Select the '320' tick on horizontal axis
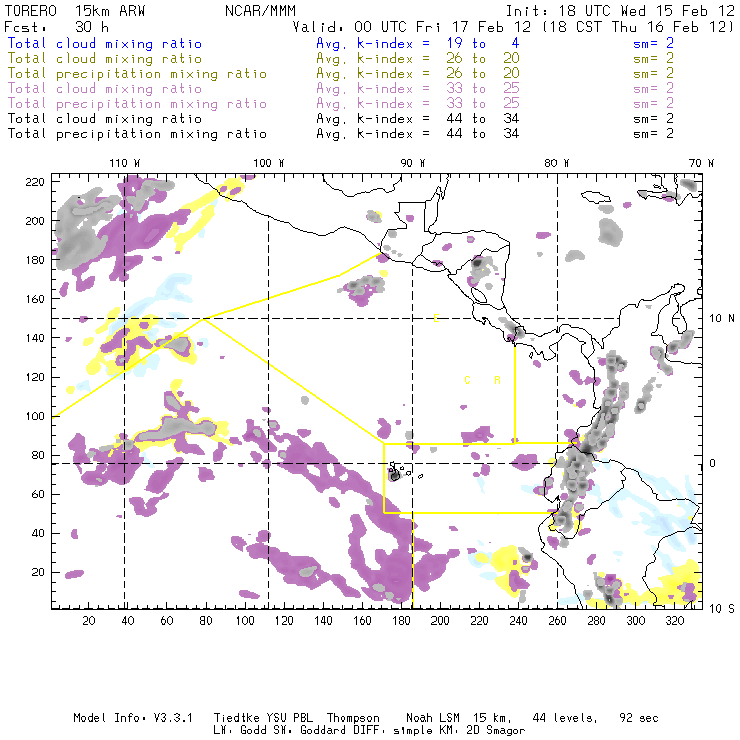 point(674,621)
